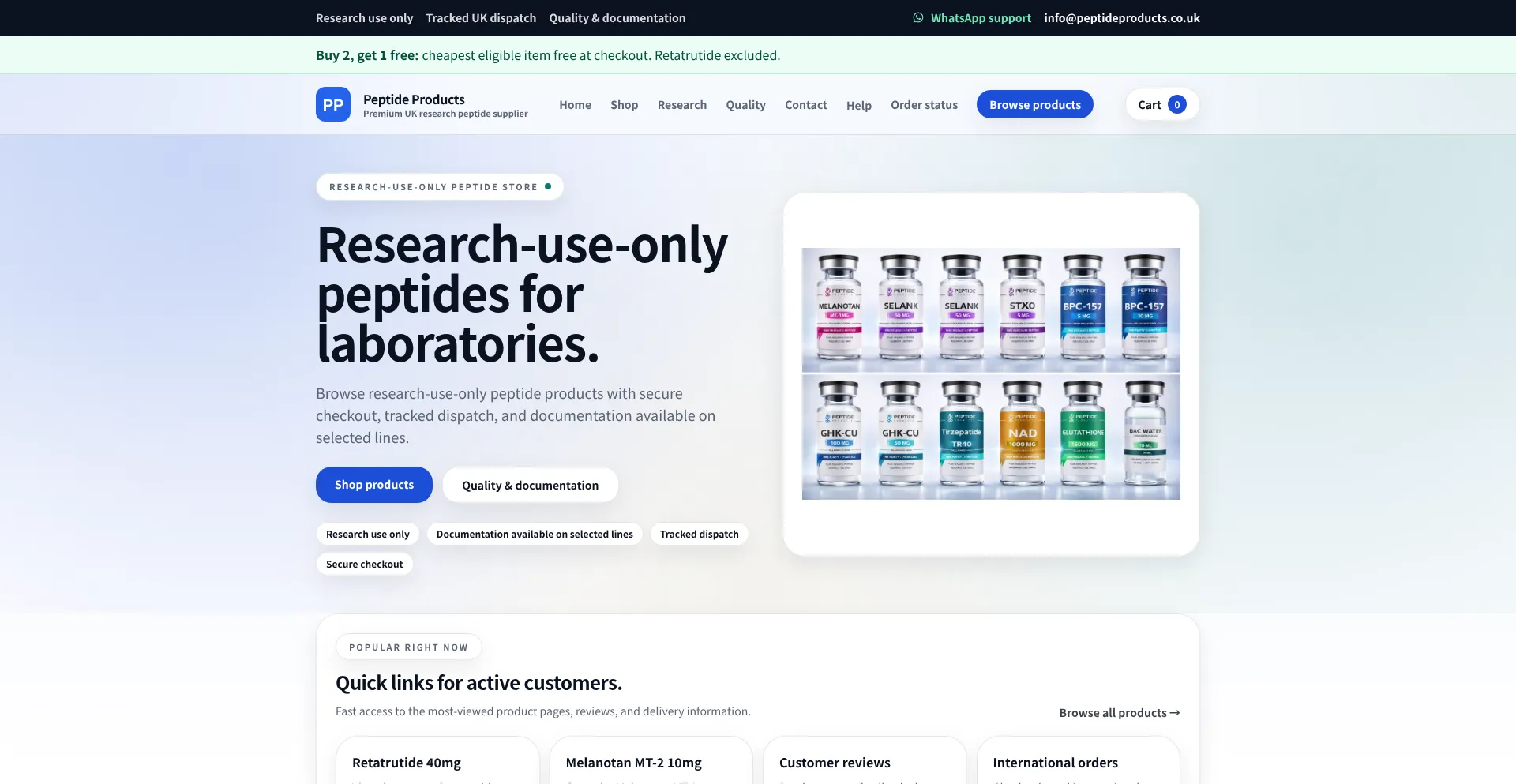Open WhatsApp support link
Image resolution: width=1516 pixels, height=784 pixels.
tap(972, 17)
